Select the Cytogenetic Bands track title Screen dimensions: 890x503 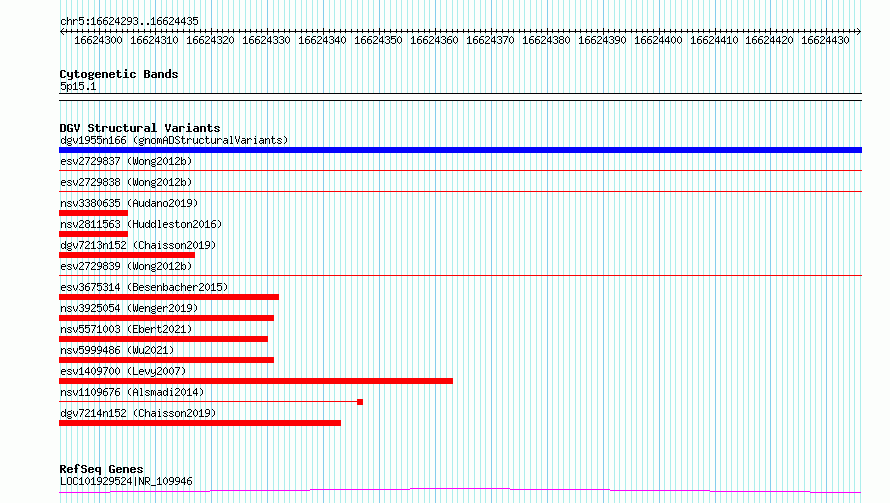pos(119,74)
